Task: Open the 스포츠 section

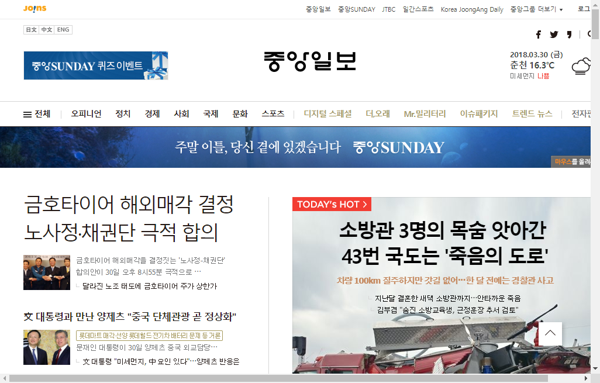Action: click(x=273, y=114)
